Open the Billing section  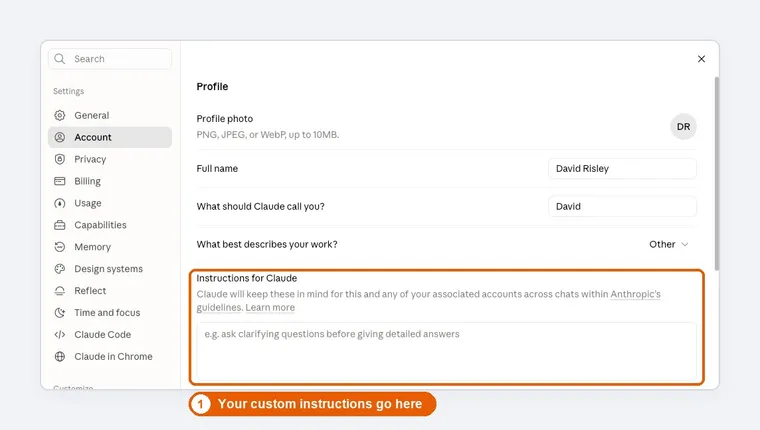click(x=110, y=181)
